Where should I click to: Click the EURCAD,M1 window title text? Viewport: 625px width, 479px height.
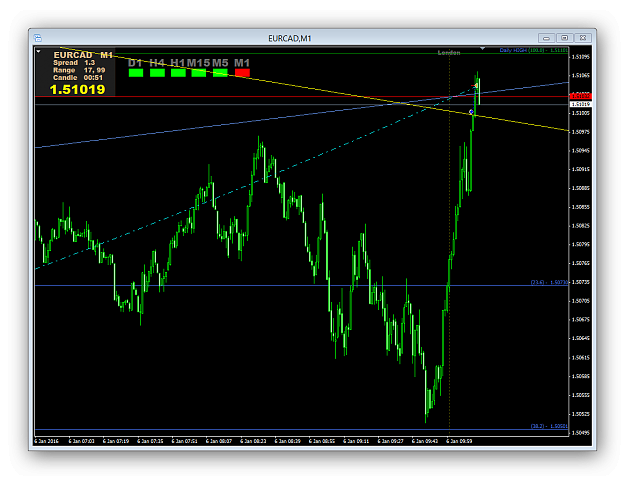(290, 38)
